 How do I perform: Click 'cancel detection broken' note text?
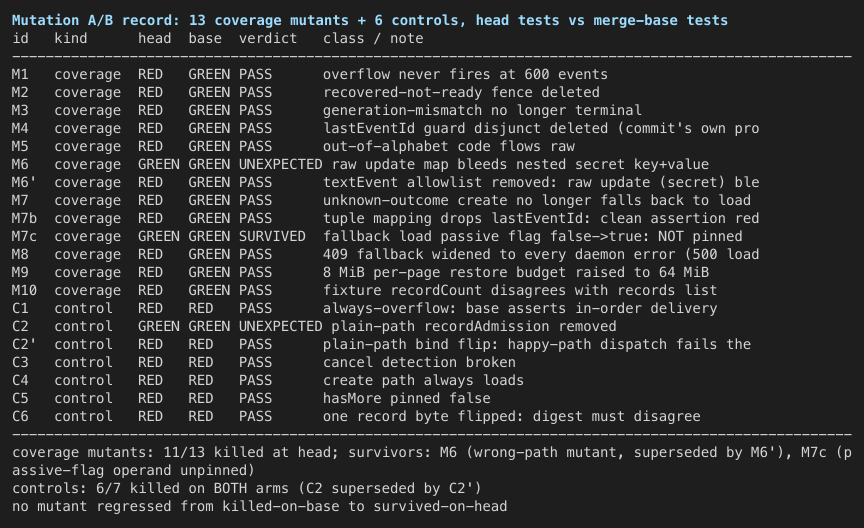(x=419, y=362)
